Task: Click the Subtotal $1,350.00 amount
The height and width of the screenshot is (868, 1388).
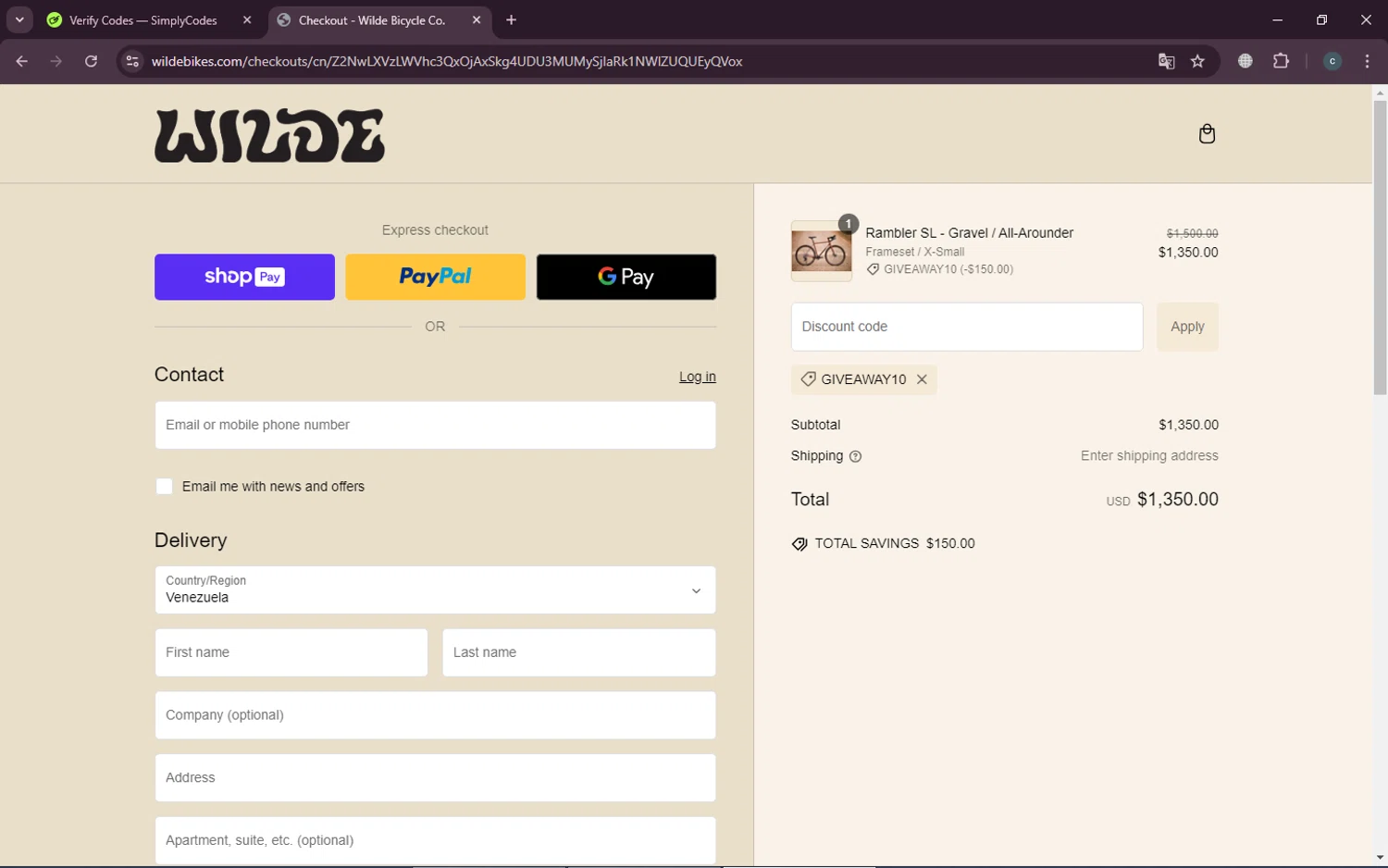Action: click(x=1188, y=425)
